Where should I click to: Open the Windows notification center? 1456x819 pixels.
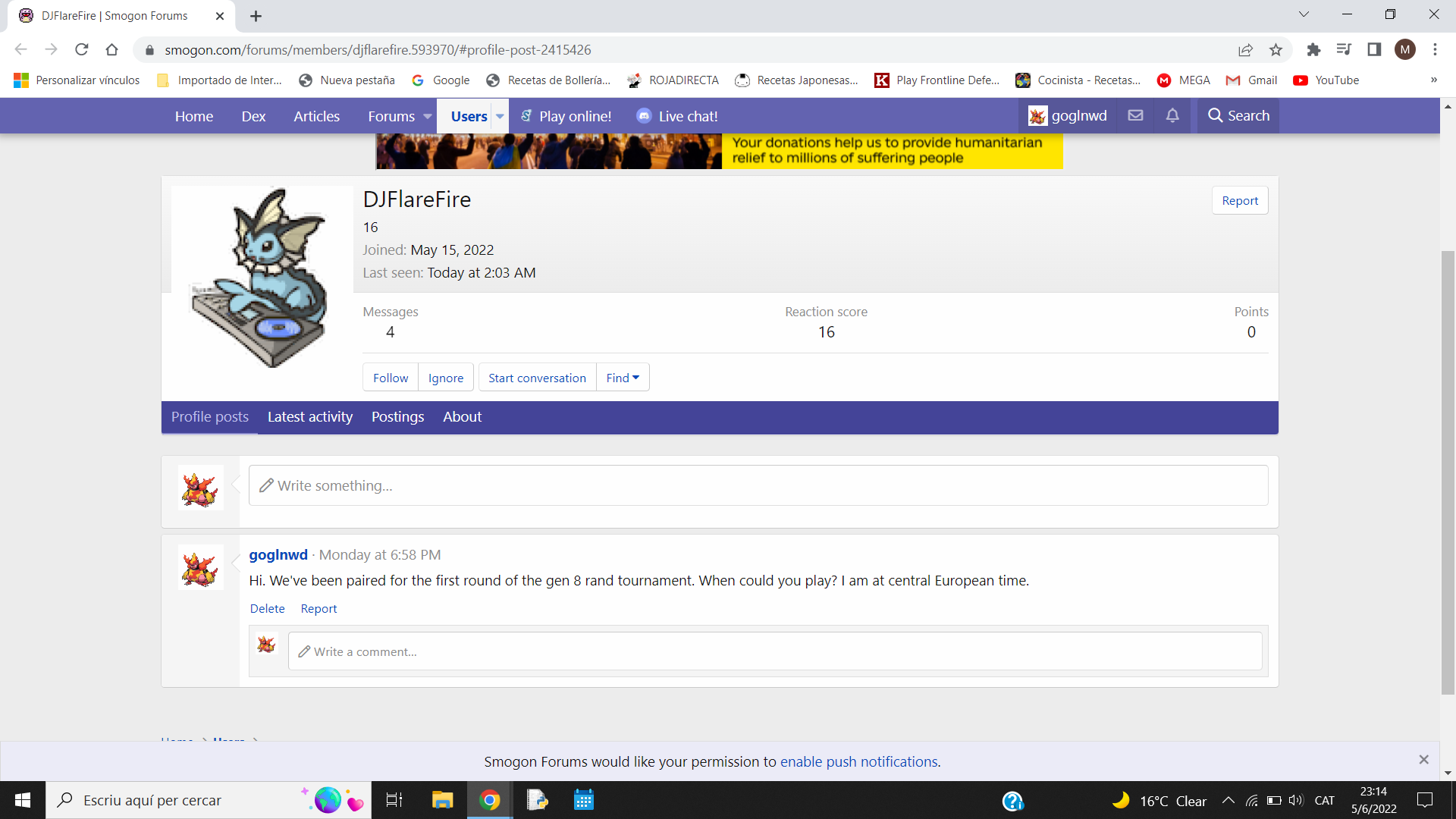[1425, 800]
